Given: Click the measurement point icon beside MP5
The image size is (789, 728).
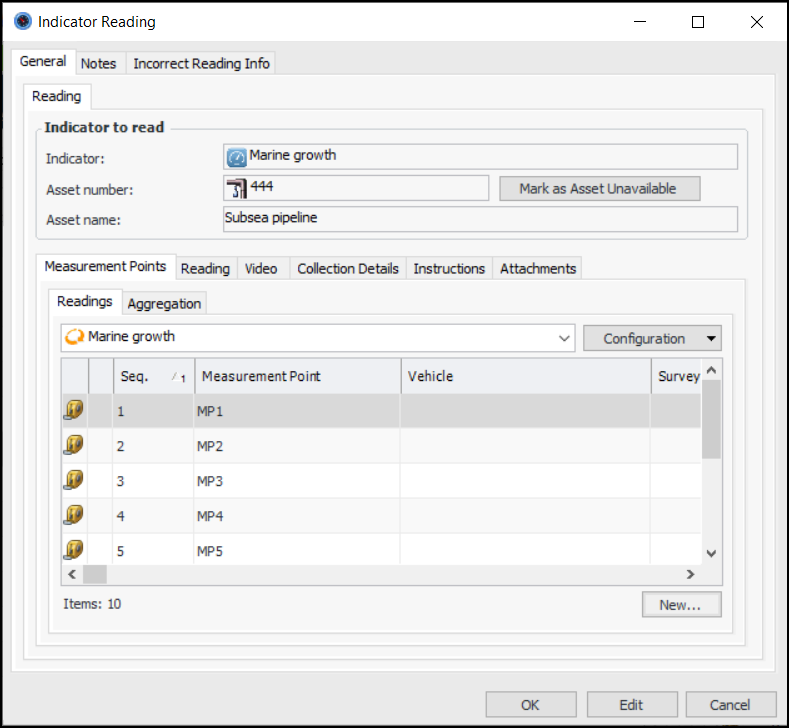Looking at the screenshot, I should (x=73, y=549).
